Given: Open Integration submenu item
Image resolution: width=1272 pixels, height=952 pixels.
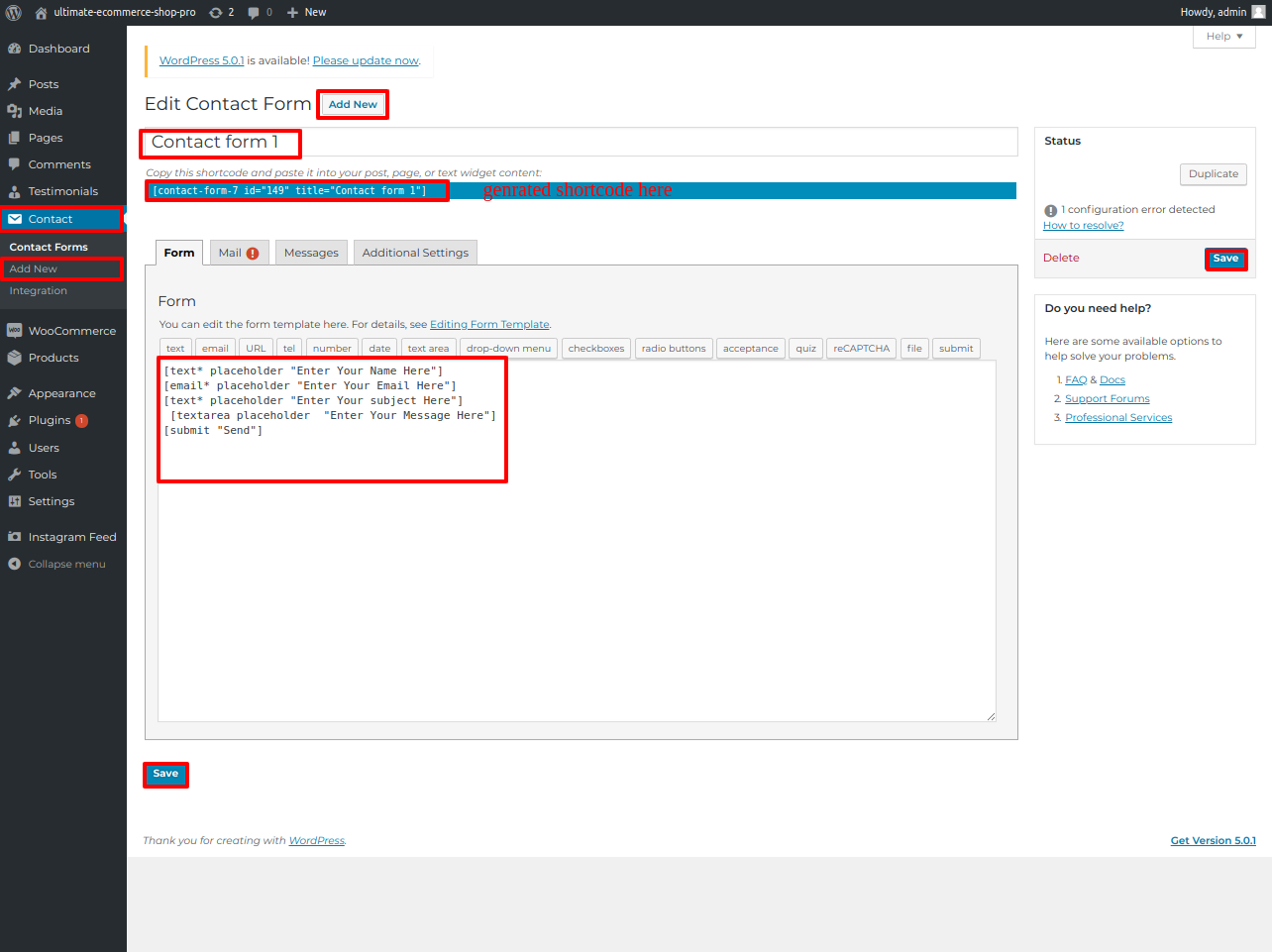Looking at the screenshot, I should point(39,290).
